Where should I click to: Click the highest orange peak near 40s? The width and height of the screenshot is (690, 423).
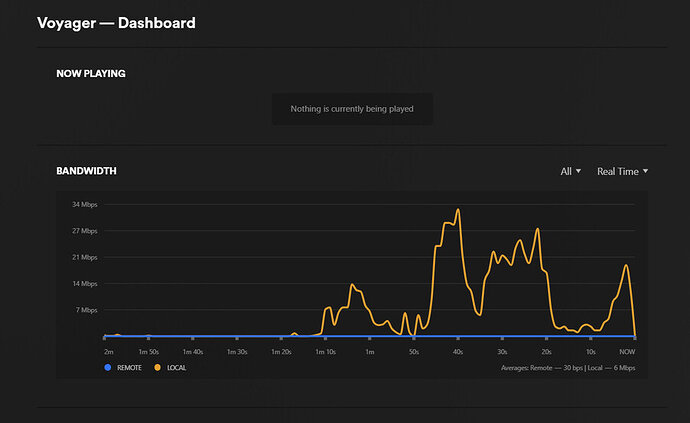458,210
